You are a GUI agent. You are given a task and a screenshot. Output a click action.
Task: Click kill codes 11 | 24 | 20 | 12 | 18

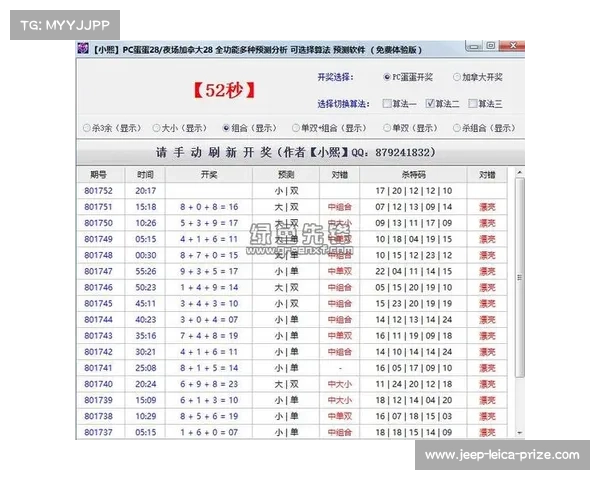click(x=414, y=384)
